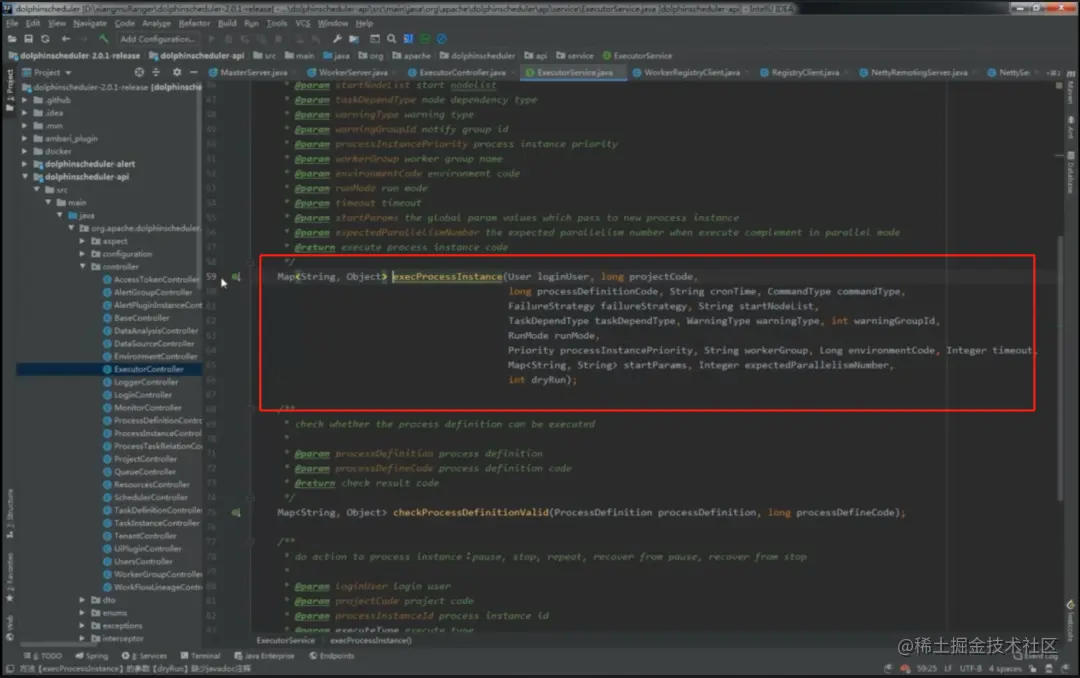1080x678 pixels.
Task: Switch to ExecutorController.java tab
Action: coord(457,72)
